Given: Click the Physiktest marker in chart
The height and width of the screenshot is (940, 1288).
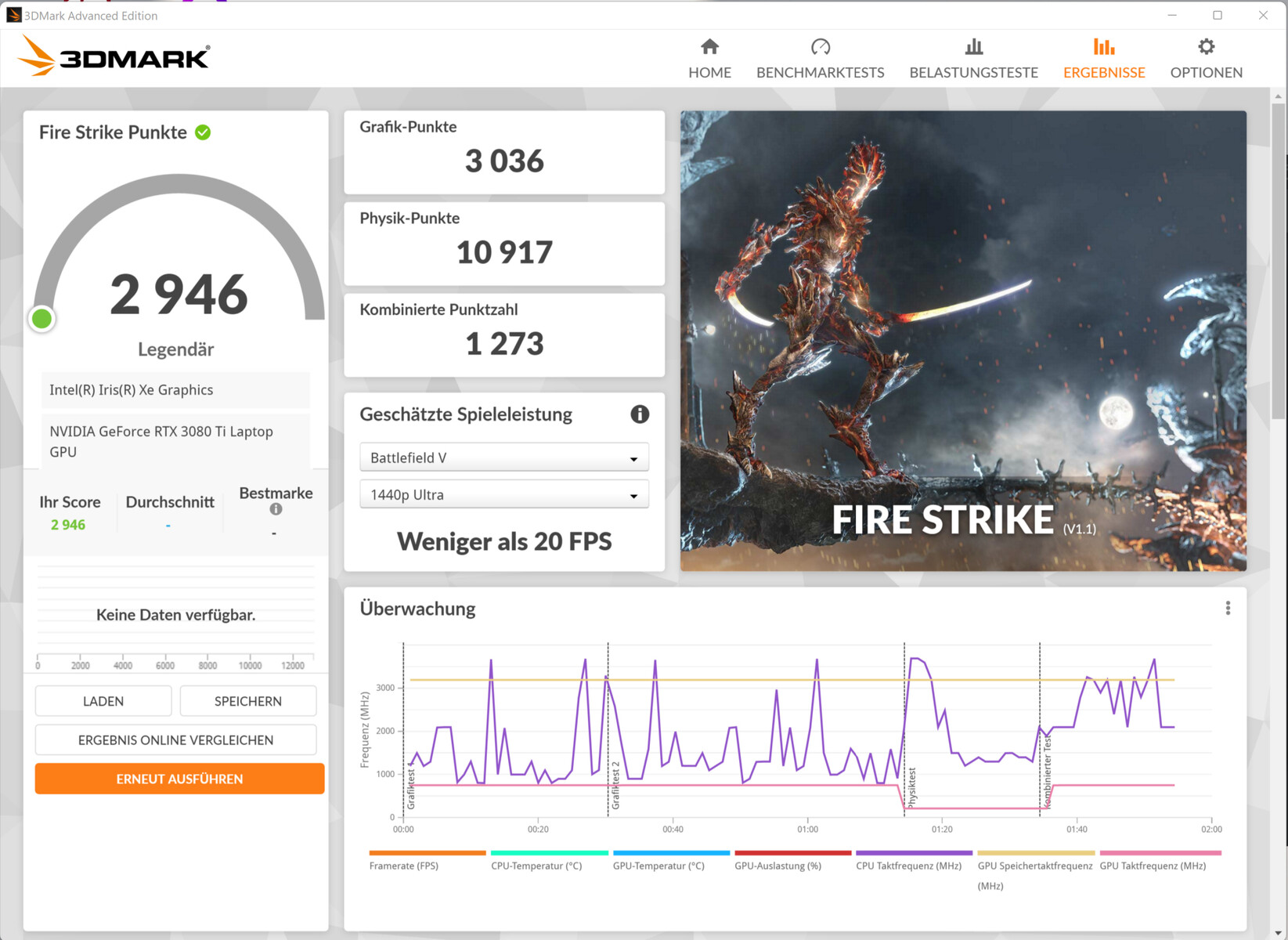Looking at the screenshot, I should click(911, 787).
